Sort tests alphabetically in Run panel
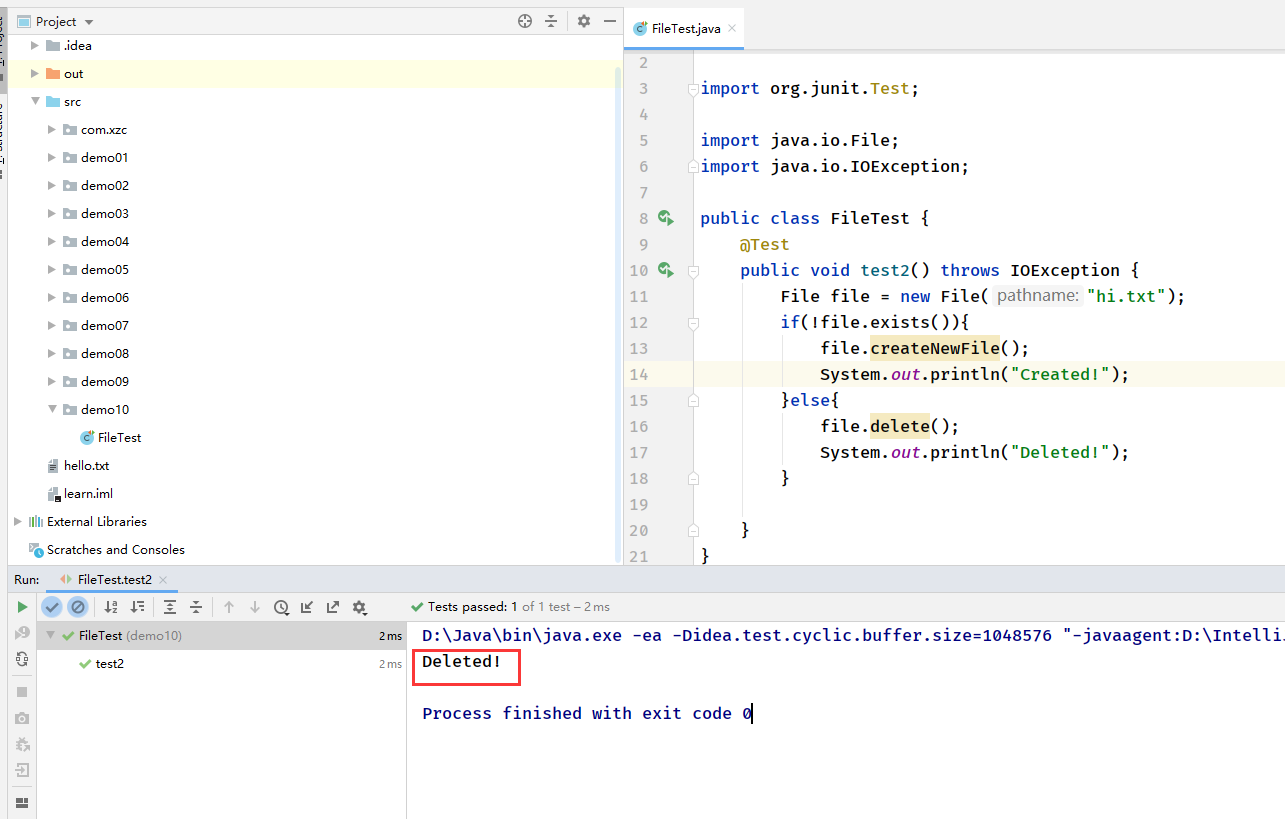 coord(111,607)
